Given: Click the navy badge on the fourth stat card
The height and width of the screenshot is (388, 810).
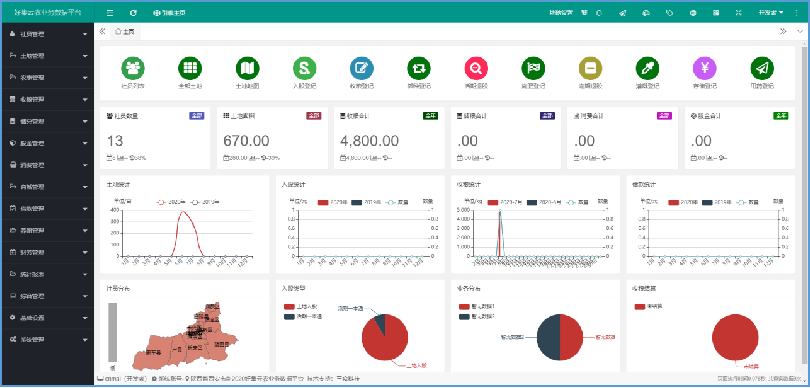Looking at the screenshot, I should pyautogui.click(x=547, y=116).
